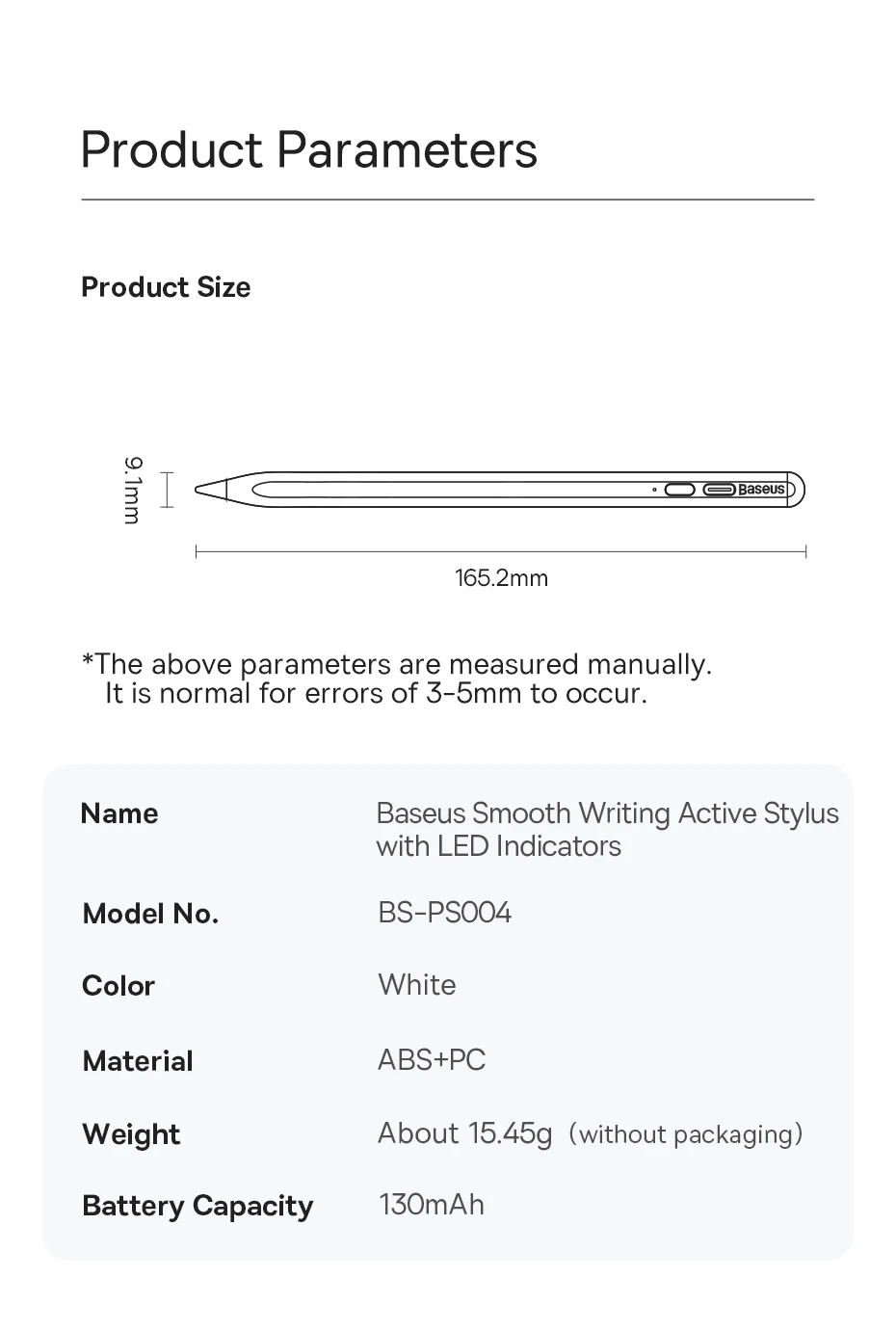Click the Color row label
This screenshot has width=896, height=1332.
tap(119, 986)
